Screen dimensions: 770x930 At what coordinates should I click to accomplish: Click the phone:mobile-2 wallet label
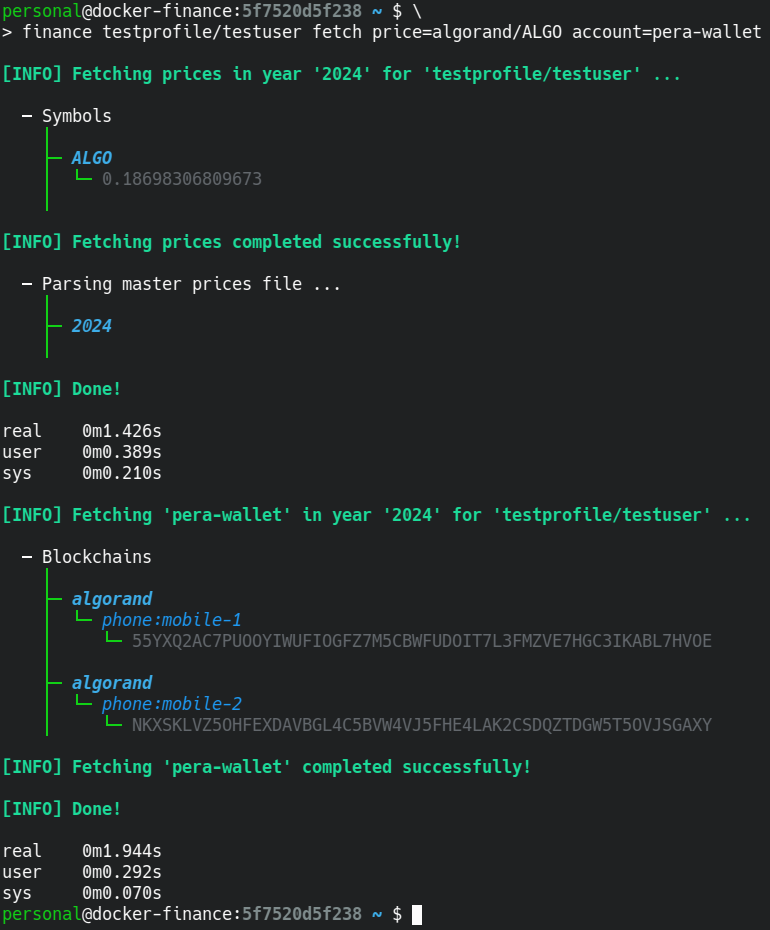coord(171,704)
